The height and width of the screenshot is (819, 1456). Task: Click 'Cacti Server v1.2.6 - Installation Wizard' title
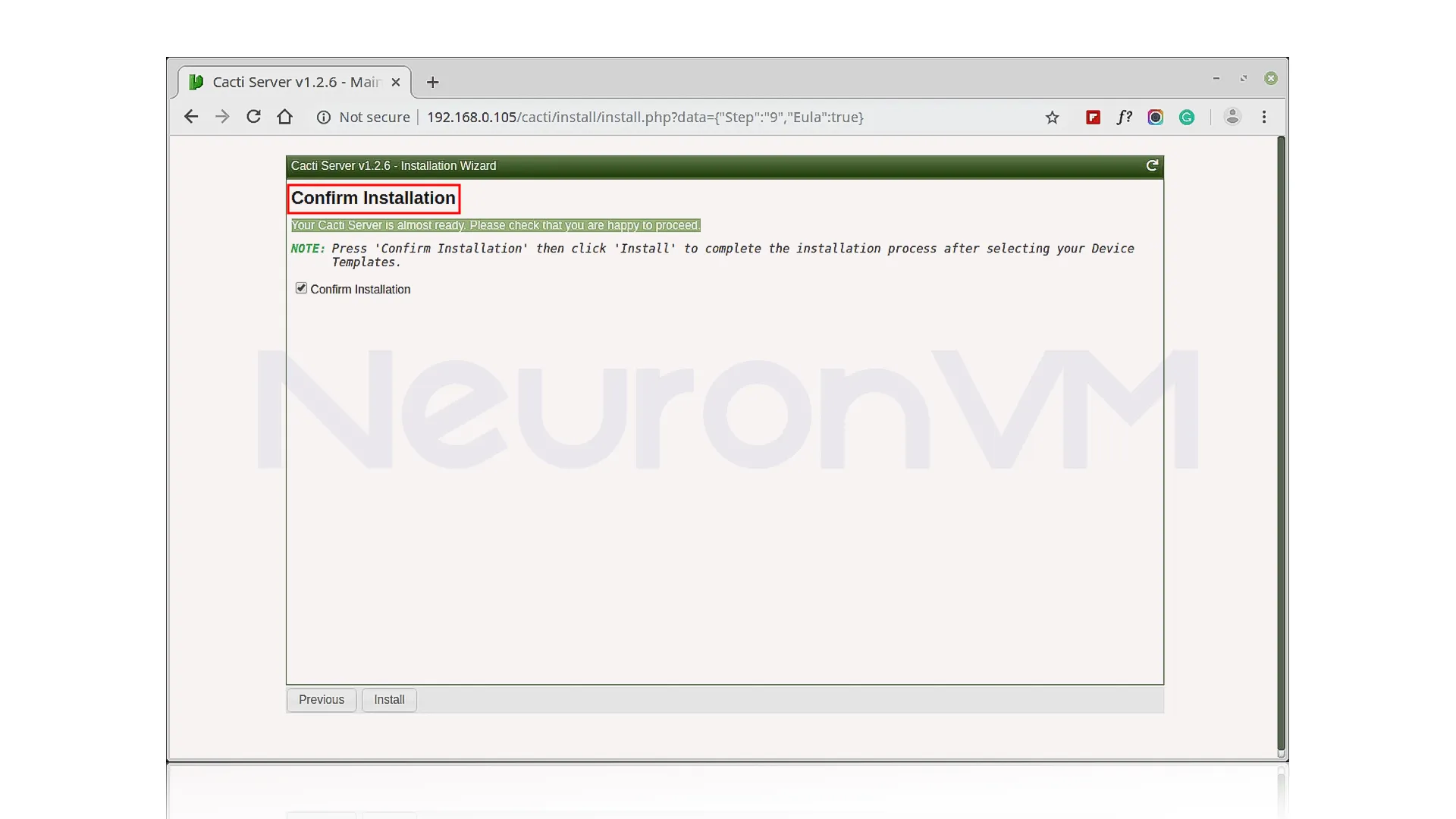click(394, 166)
